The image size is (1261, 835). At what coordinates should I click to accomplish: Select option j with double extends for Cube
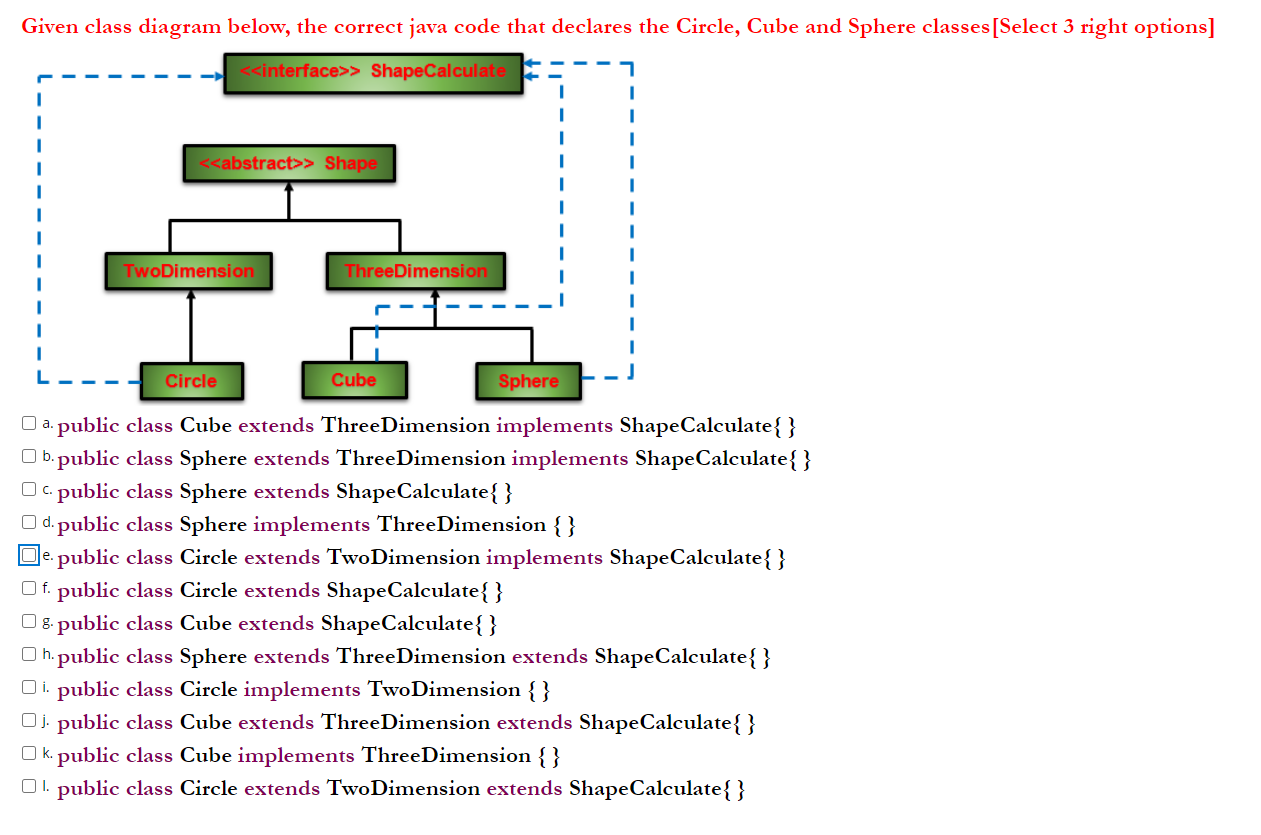(x=29, y=720)
